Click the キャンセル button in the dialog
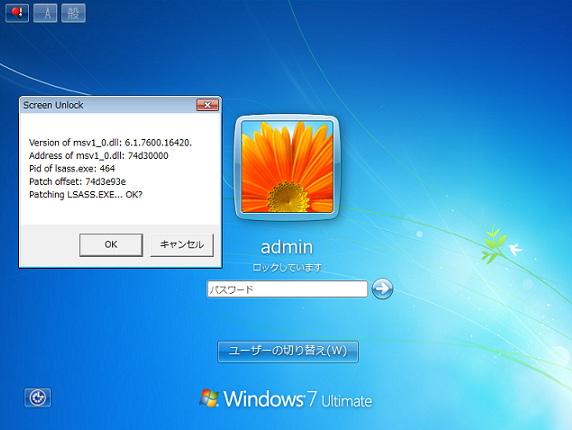Image resolution: width=572 pixels, height=430 pixels. pyautogui.click(x=182, y=245)
